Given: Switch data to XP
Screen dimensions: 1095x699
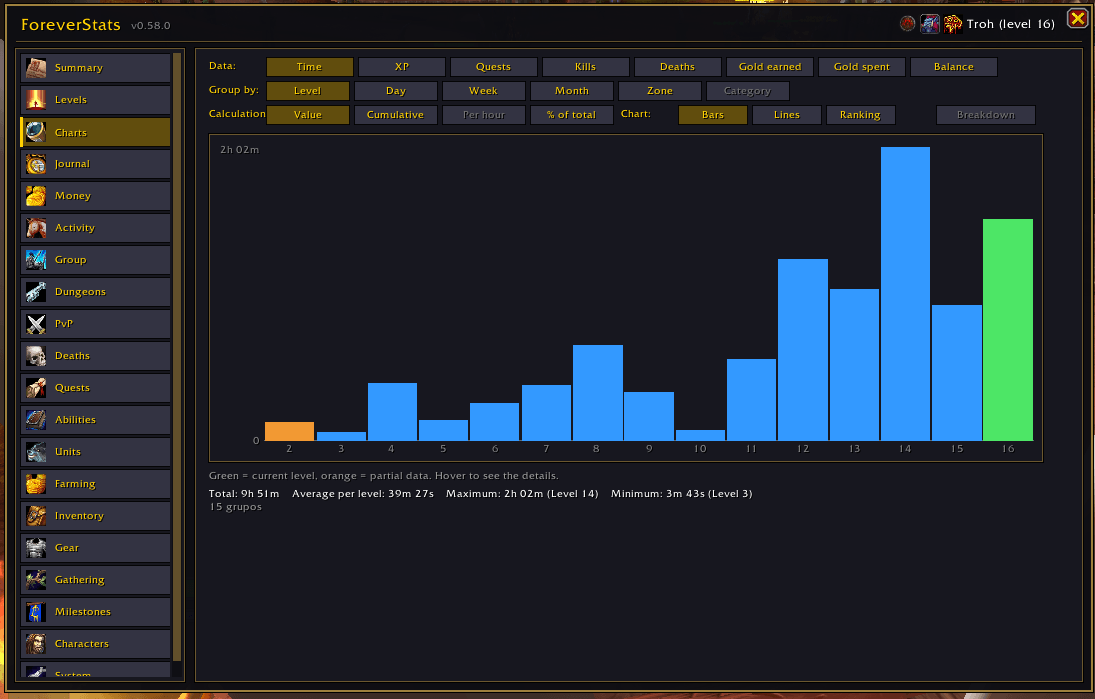Looking at the screenshot, I should pyautogui.click(x=402, y=67).
